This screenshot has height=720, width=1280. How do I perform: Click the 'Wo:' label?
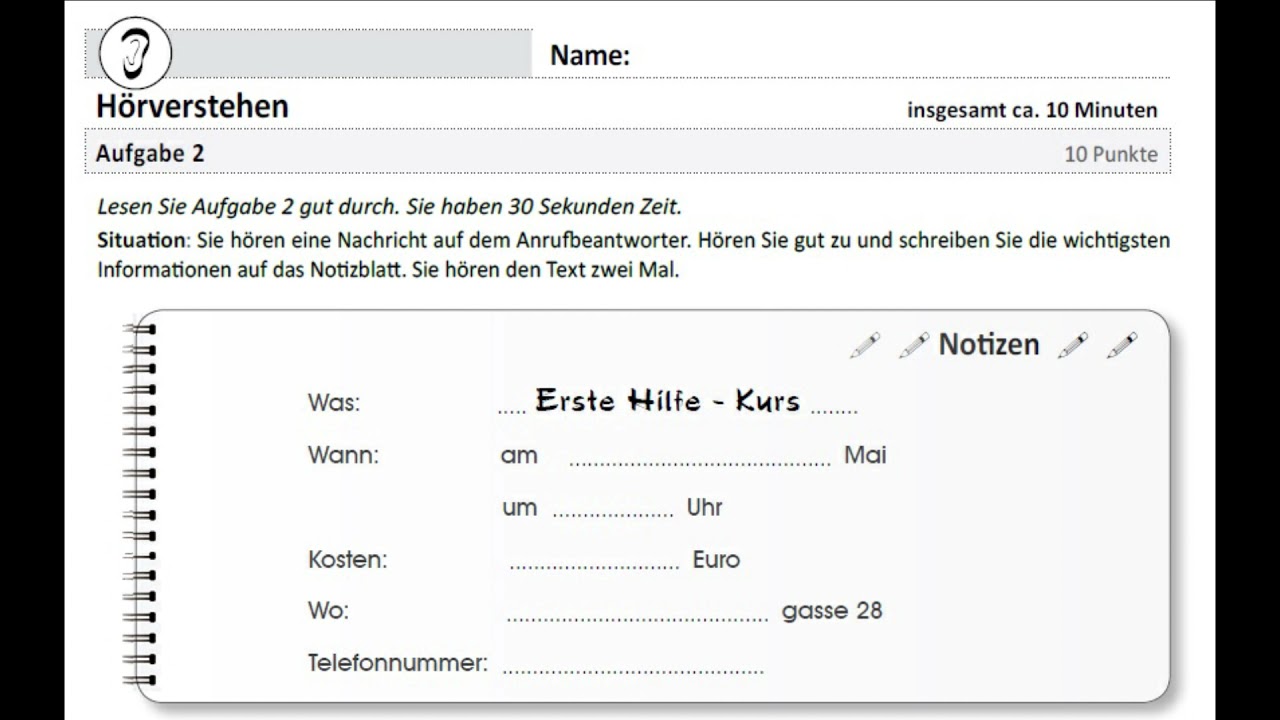tap(329, 610)
